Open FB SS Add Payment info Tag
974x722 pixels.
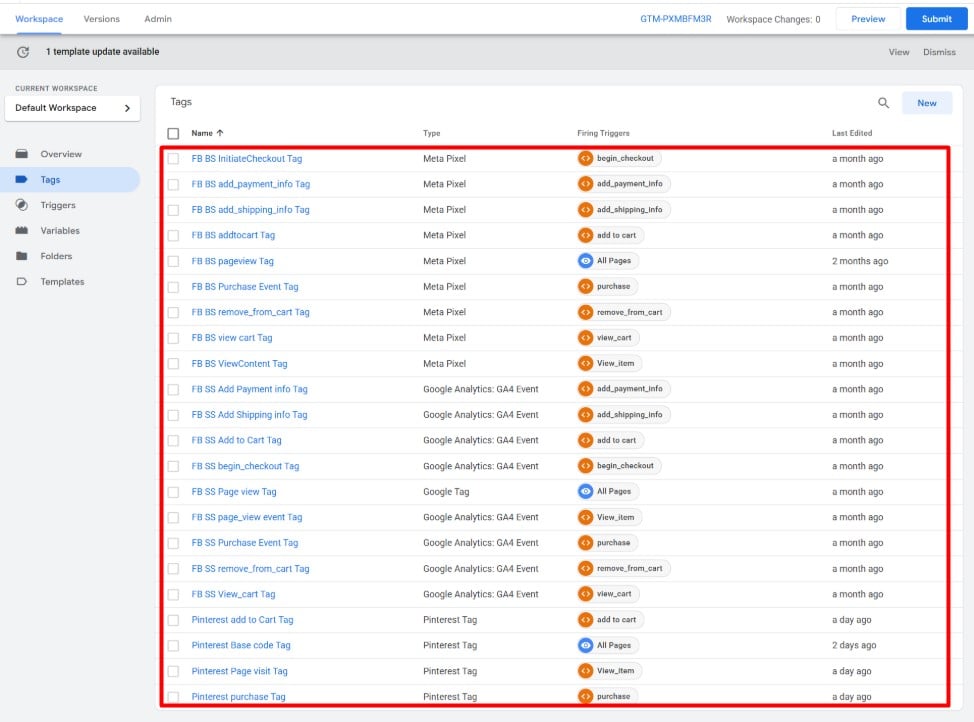tap(249, 389)
